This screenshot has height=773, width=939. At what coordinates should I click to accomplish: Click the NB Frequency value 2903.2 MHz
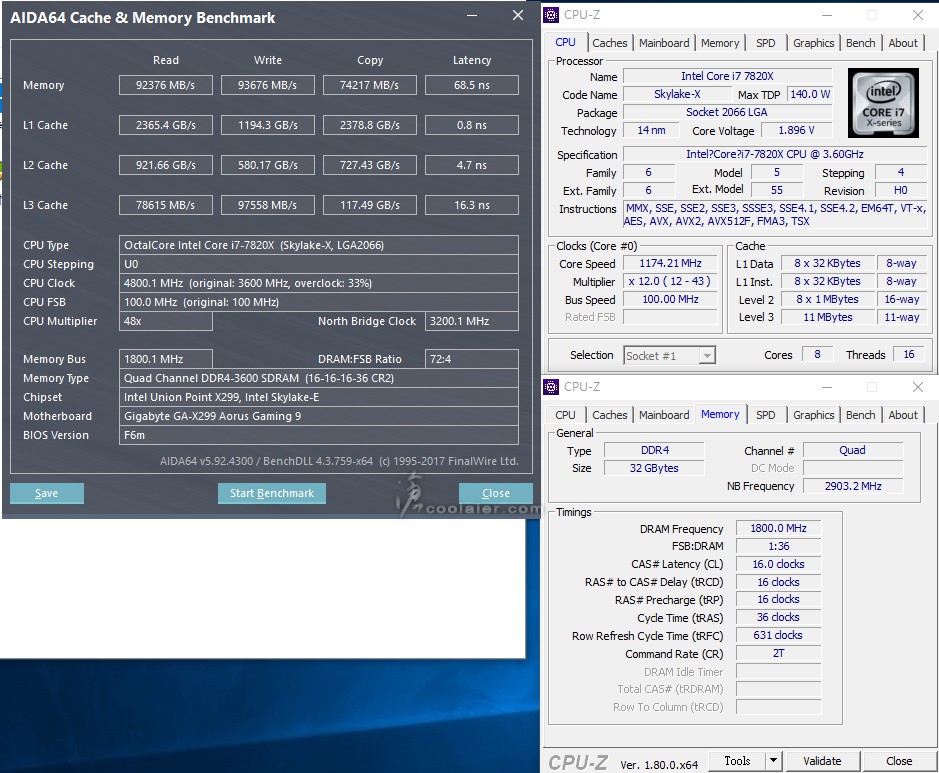coord(853,486)
